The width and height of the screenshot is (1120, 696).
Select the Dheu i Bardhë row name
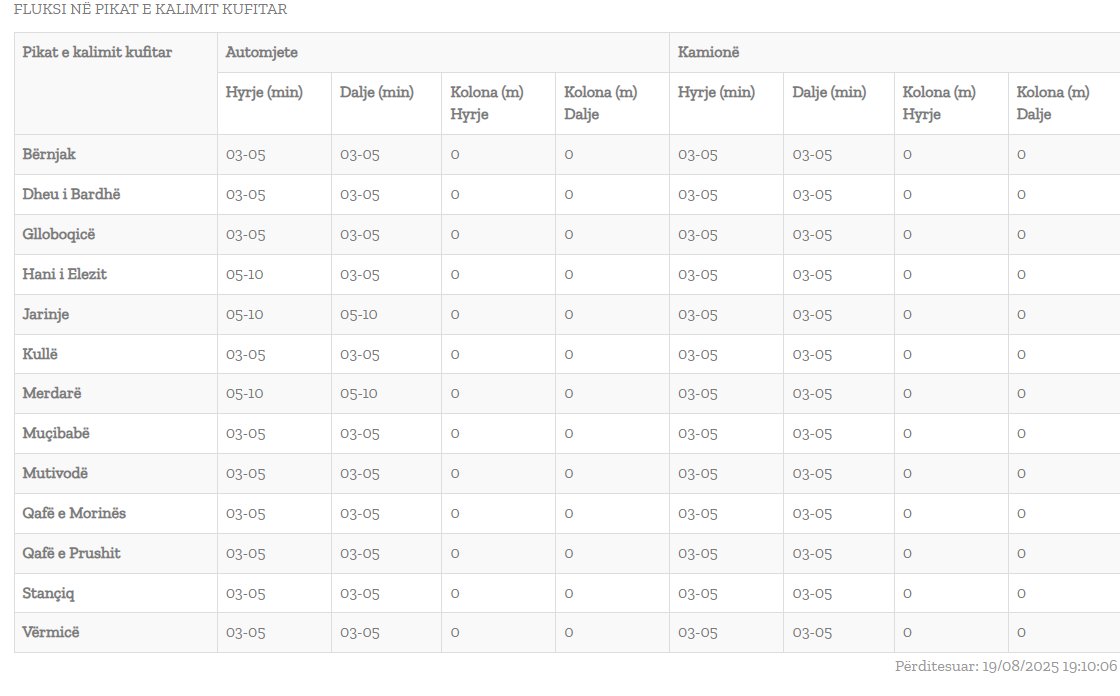coord(71,195)
